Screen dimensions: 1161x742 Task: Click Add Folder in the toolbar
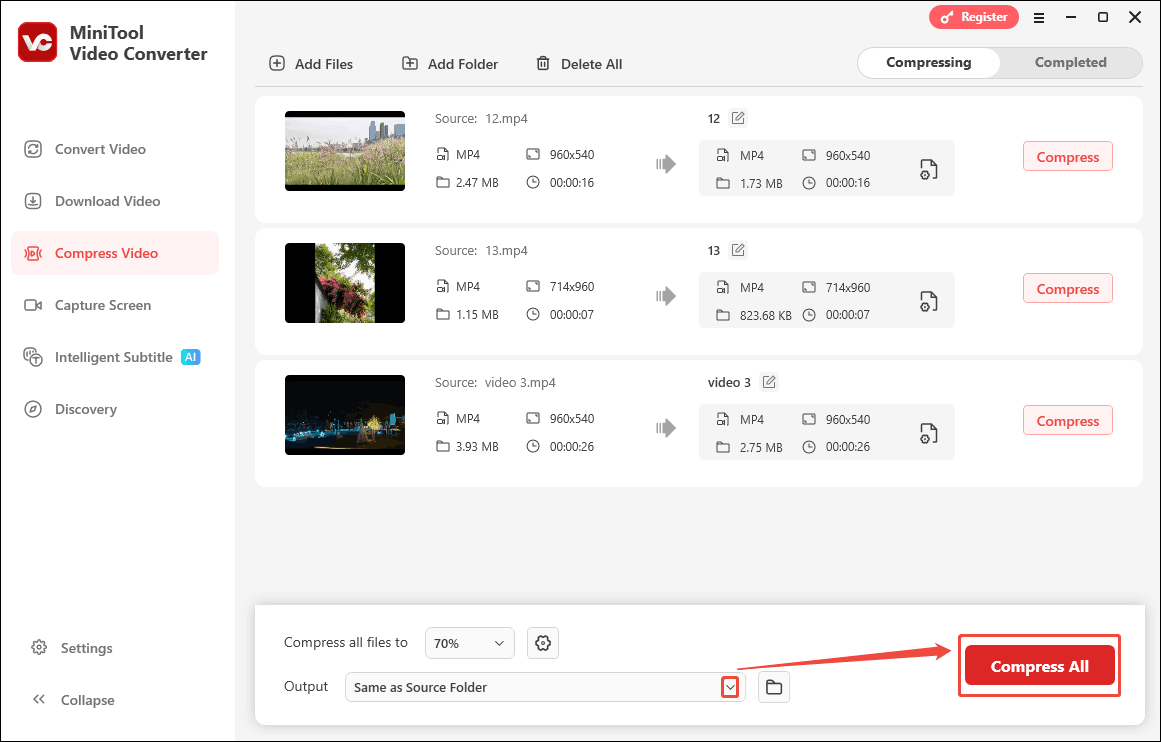tap(449, 63)
